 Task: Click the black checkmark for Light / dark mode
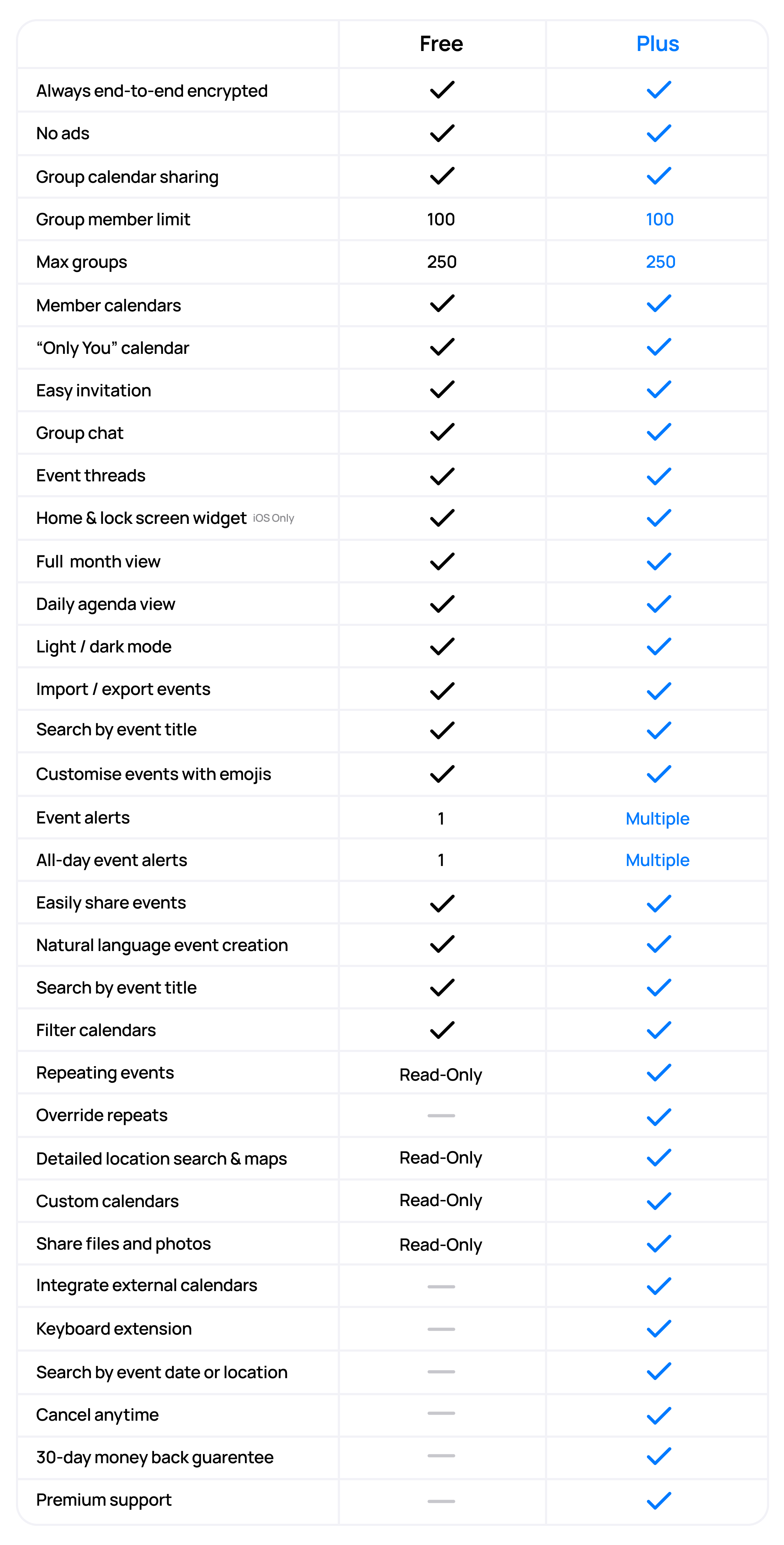coord(442,646)
